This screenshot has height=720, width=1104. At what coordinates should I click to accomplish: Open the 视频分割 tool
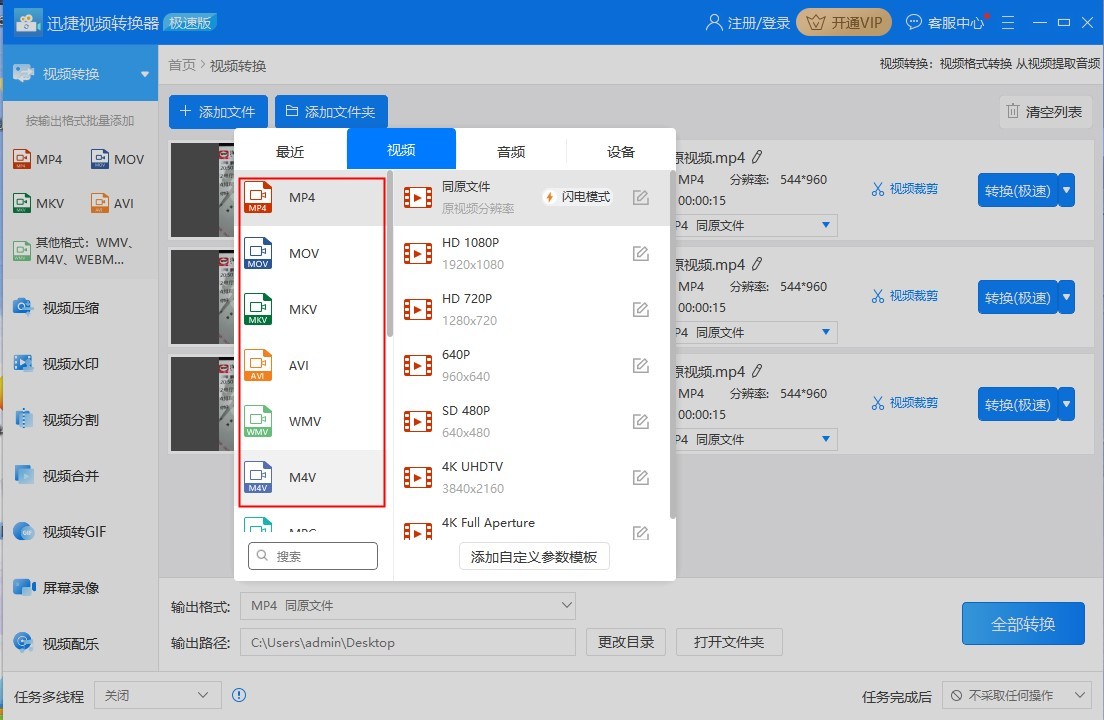[62, 420]
